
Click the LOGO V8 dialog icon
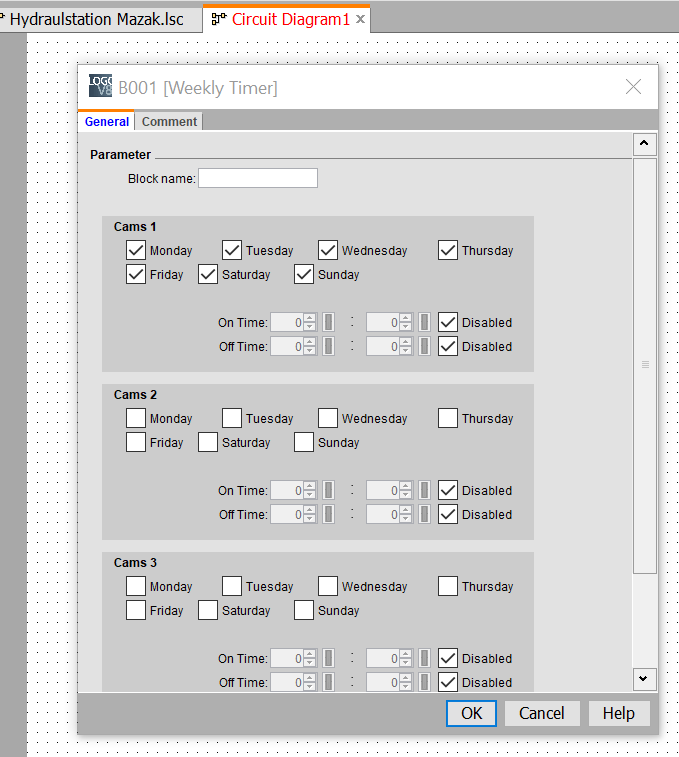click(100, 86)
